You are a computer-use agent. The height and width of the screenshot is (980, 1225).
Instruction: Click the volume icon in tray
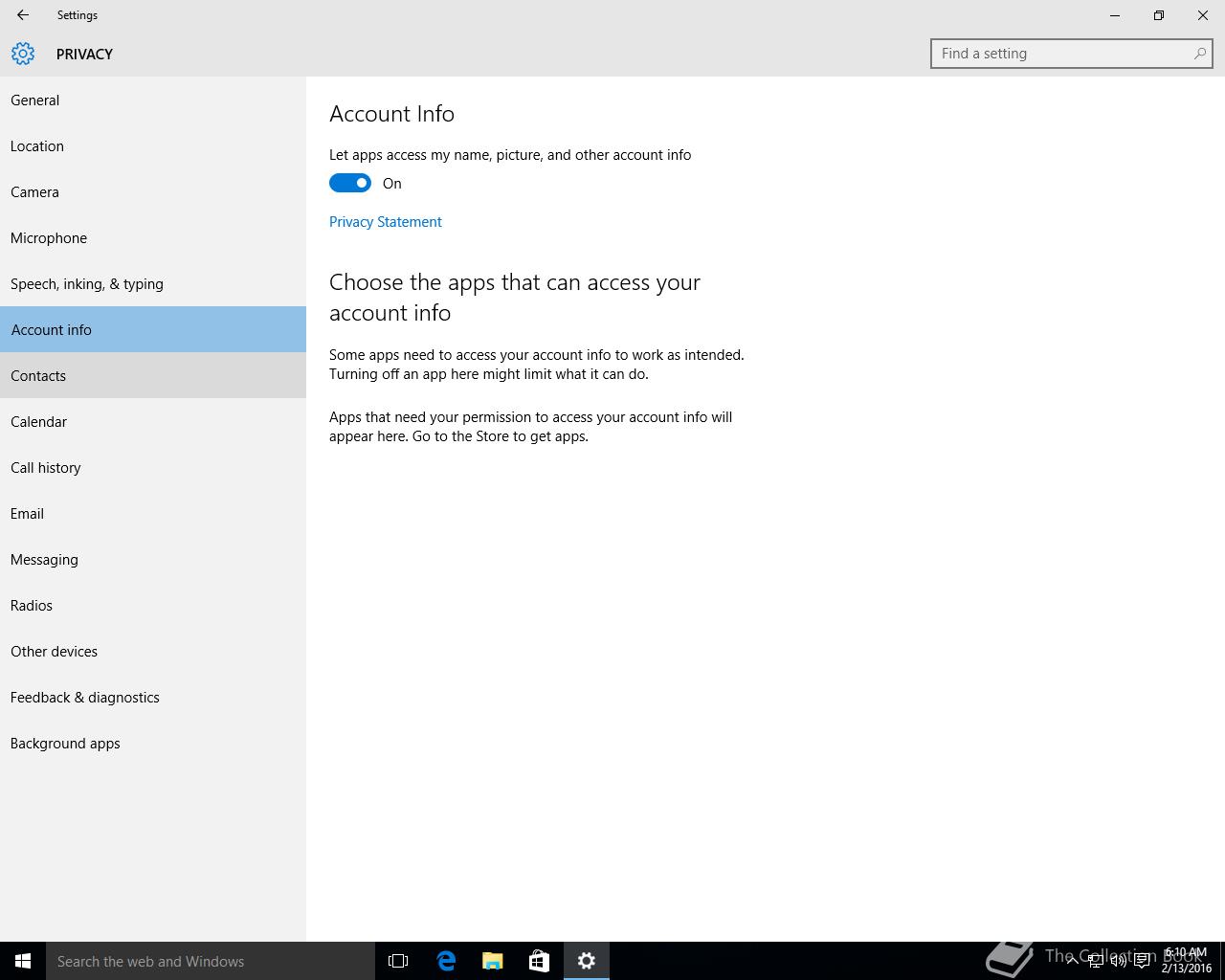point(1118,962)
